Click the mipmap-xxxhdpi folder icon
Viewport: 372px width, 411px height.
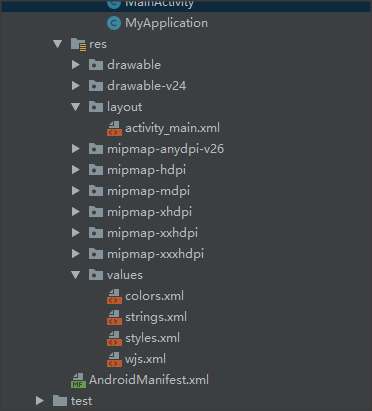coord(96,254)
